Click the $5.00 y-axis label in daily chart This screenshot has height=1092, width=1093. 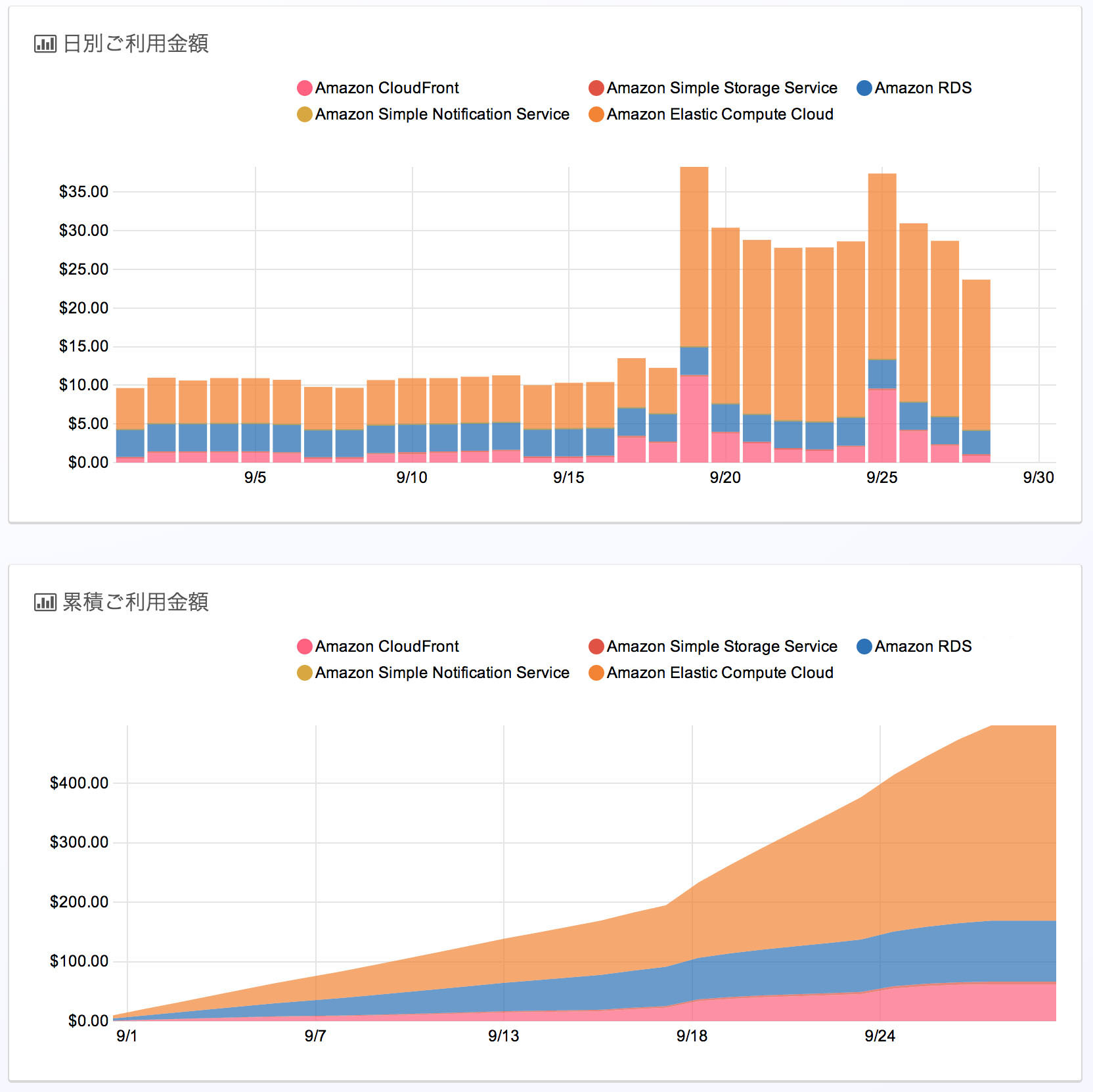click(88, 424)
